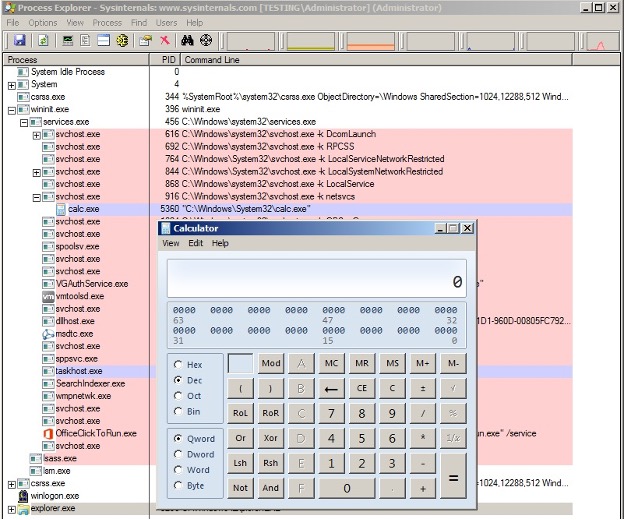Expand the explorer.exe node
Viewport: 624px width, 520px height.
(12, 509)
